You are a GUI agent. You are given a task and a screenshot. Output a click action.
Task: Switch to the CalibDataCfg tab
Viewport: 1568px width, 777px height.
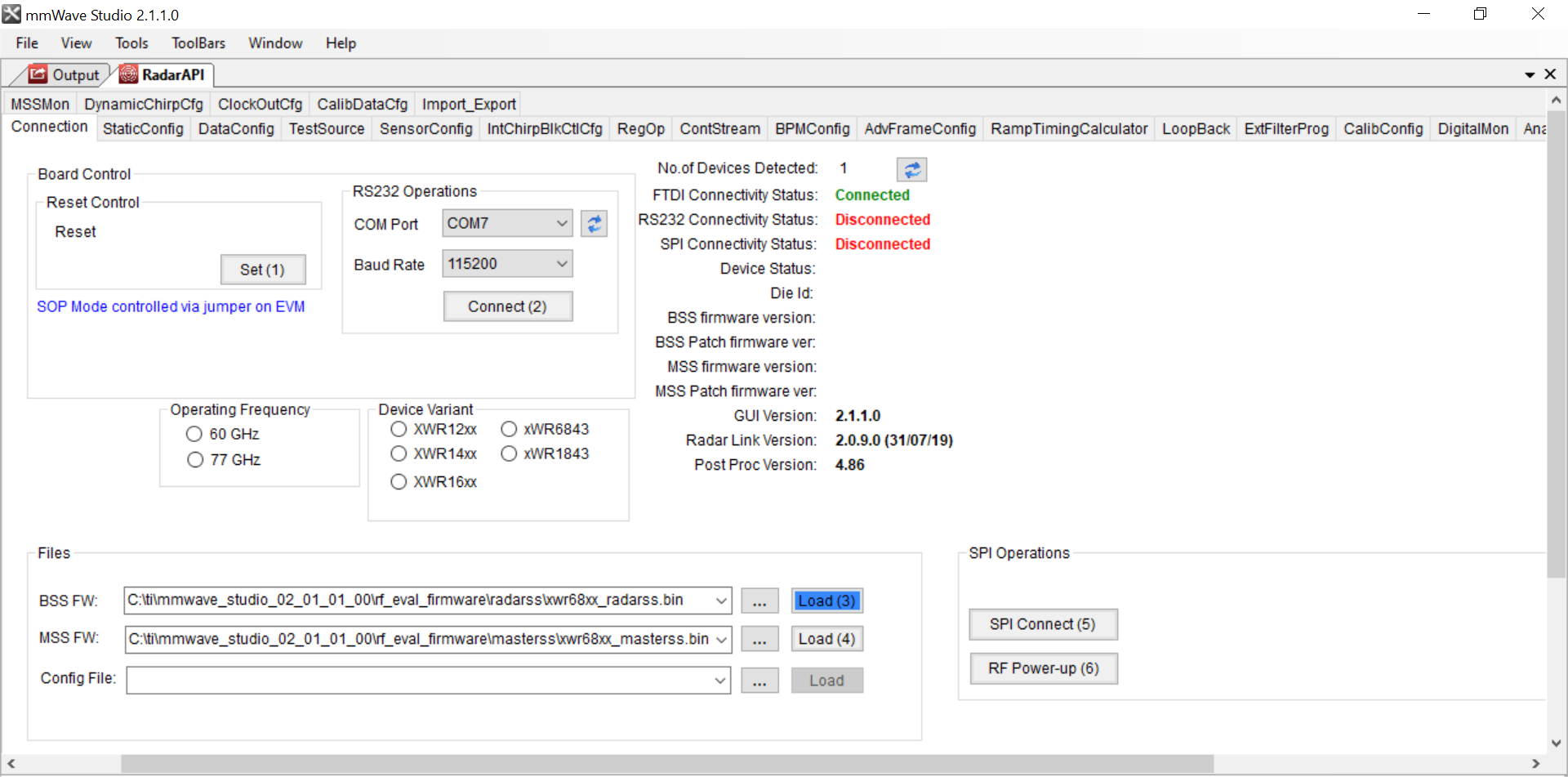click(x=362, y=105)
